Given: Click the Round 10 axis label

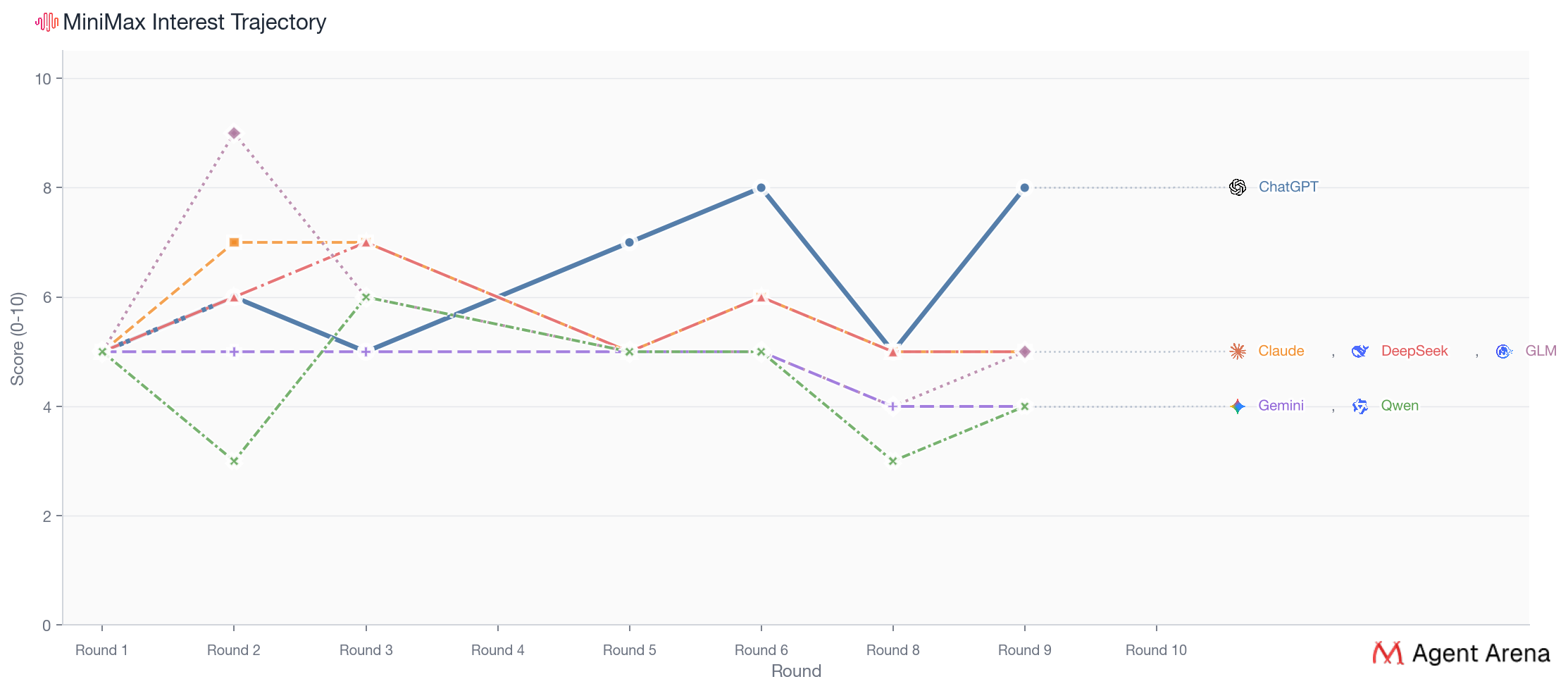Looking at the screenshot, I should point(1155,650).
